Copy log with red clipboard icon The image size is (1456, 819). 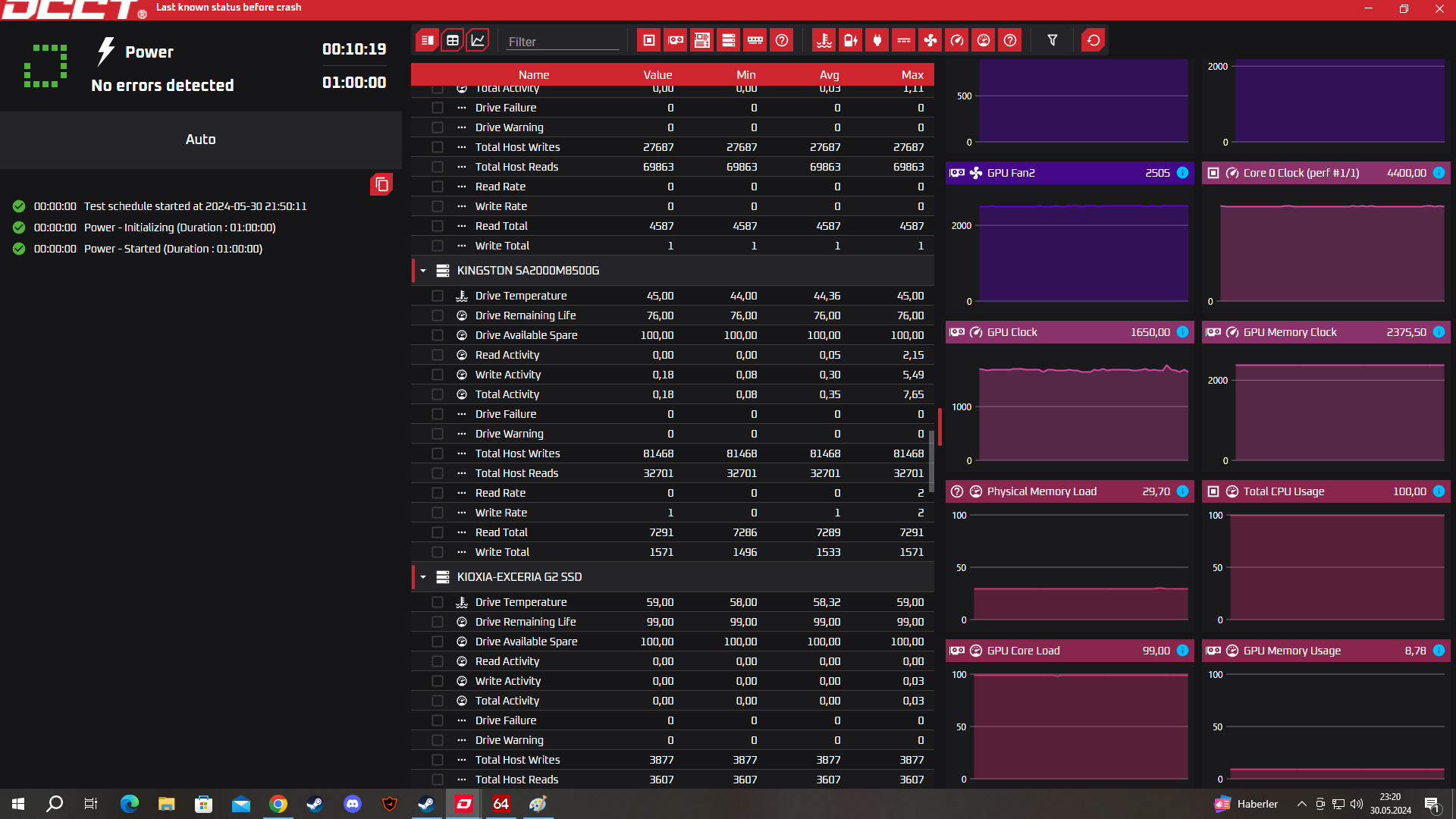(381, 184)
